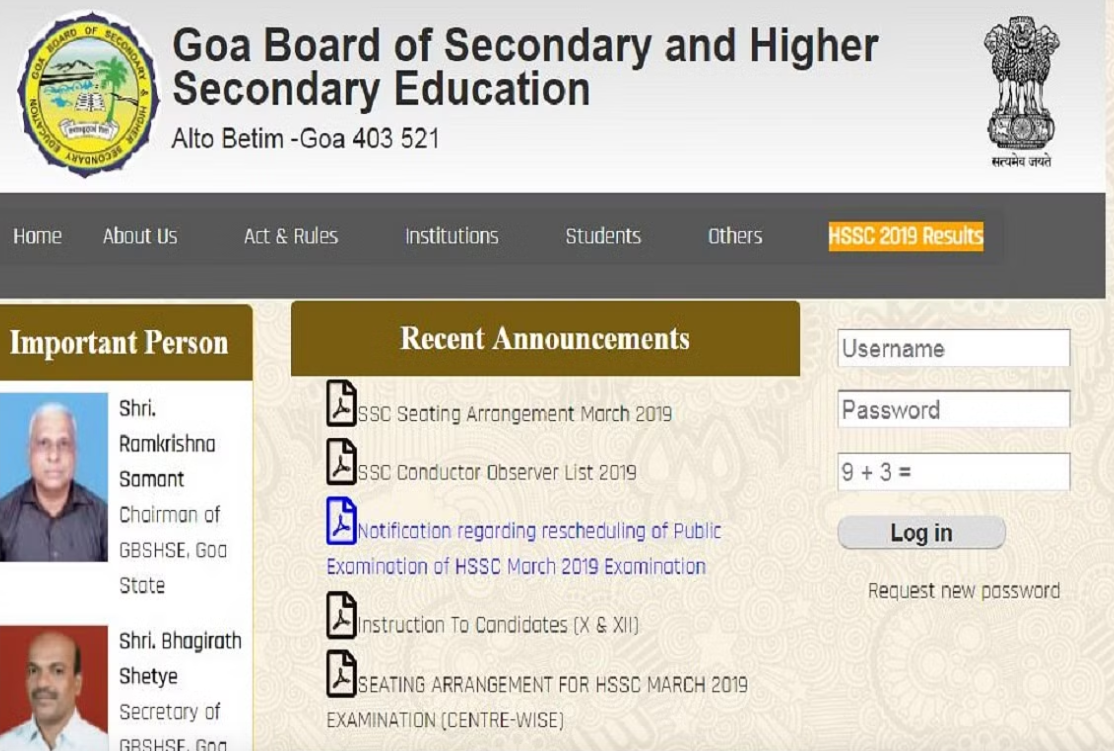The height and width of the screenshot is (751, 1114).
Task: Open the Home menu item
Action: point(37,236)
